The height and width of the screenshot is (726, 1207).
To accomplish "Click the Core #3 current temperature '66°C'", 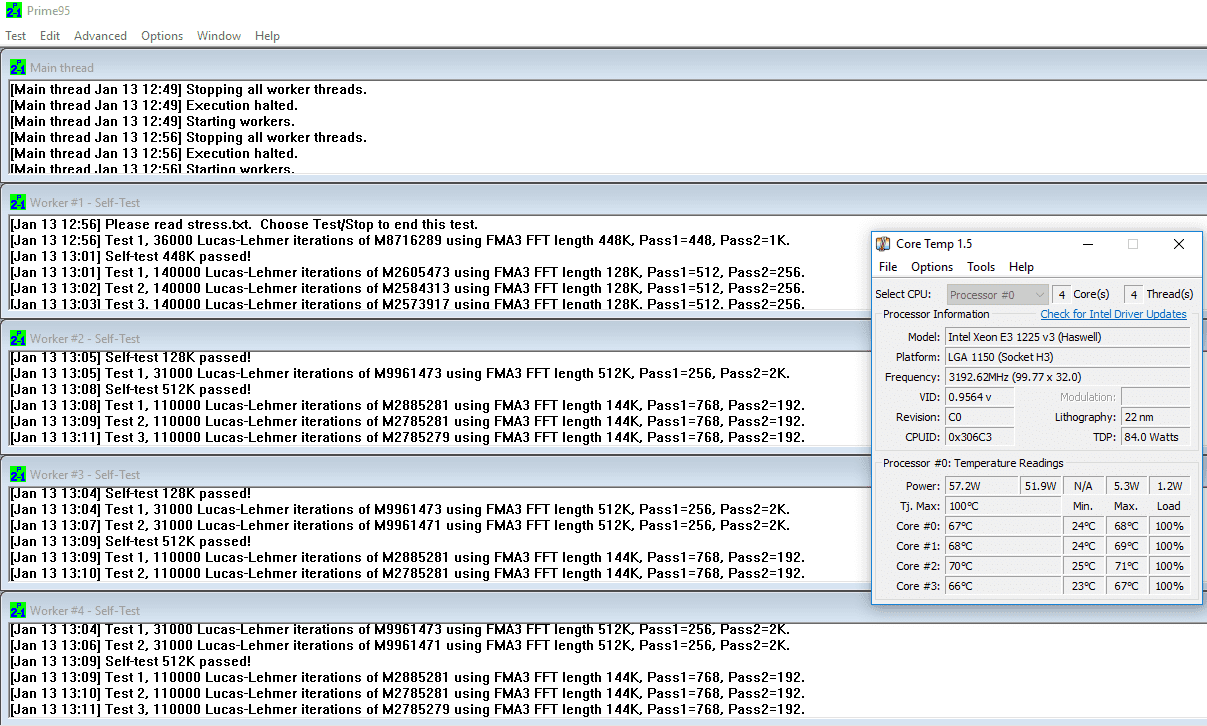I will tap(1003, 586).
